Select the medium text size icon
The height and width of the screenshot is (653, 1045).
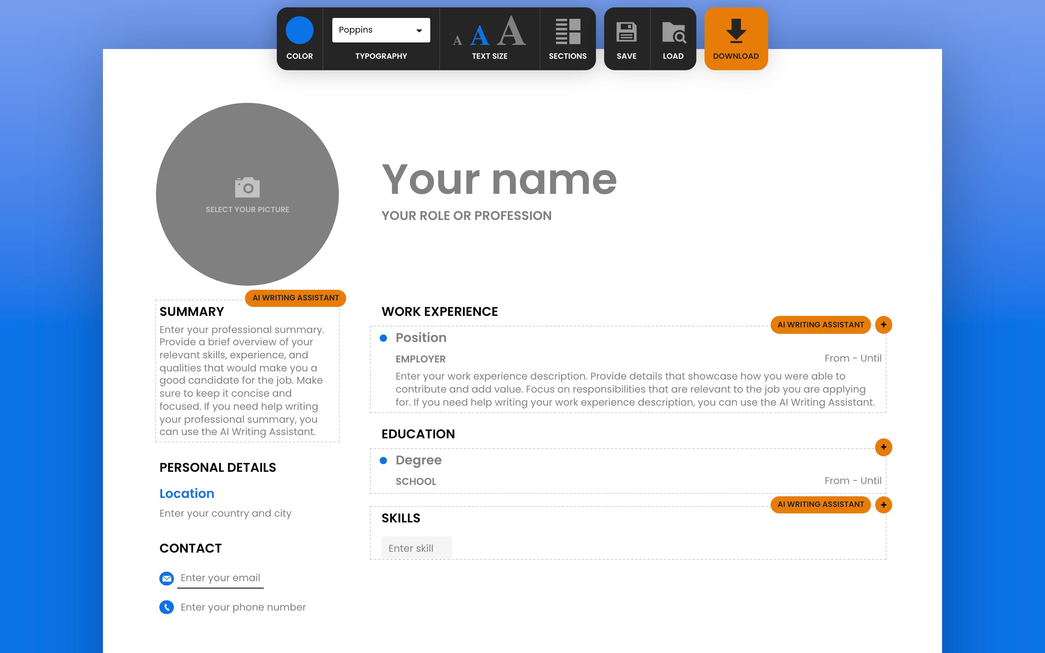[480, 36]
